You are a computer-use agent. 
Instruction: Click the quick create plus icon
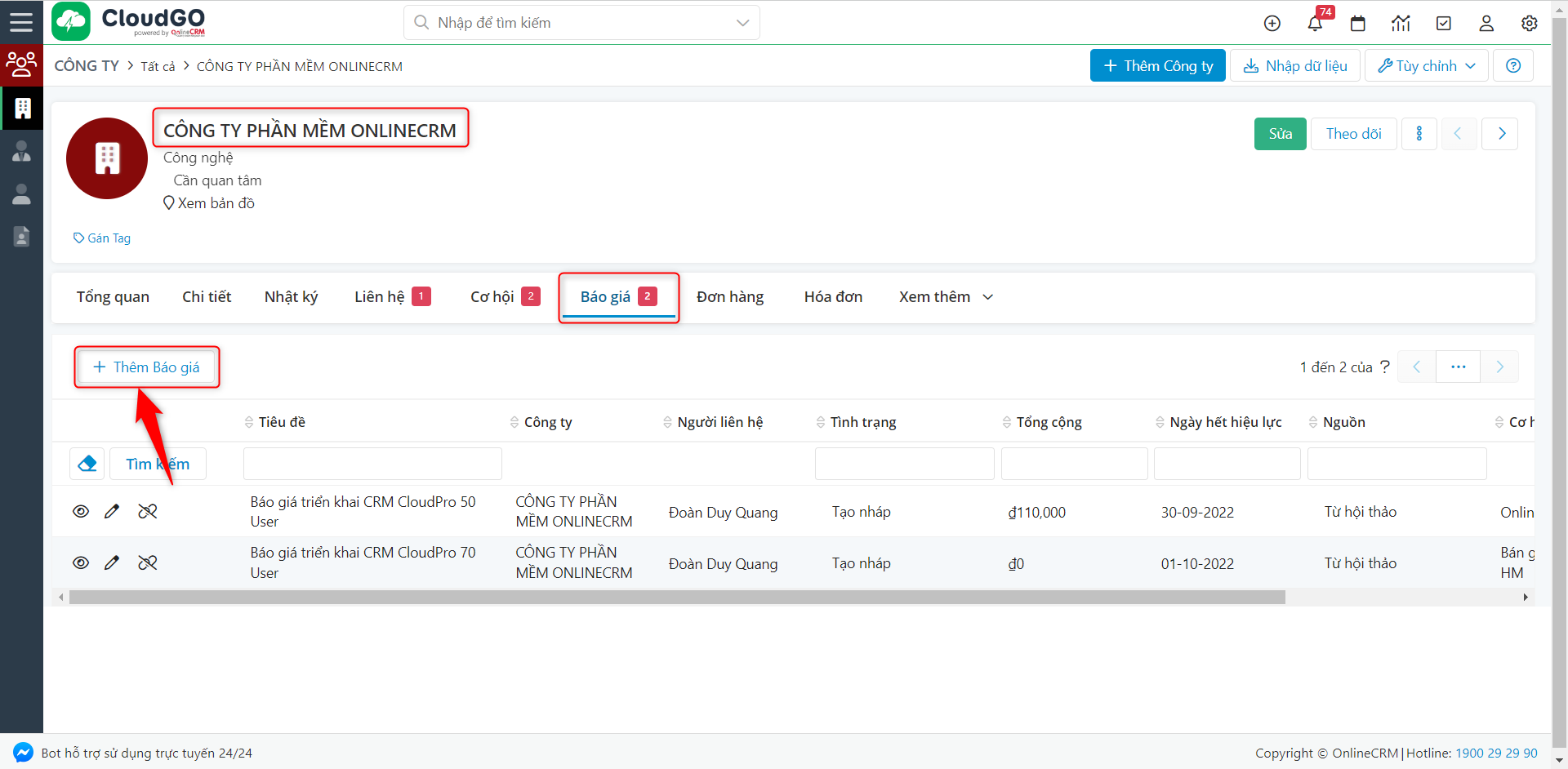pyautogui.click(x=1272, y=24)
